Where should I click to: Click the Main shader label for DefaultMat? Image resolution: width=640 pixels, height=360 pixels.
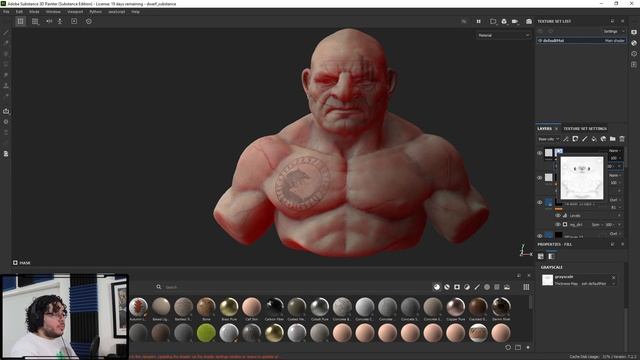[614, 41]
